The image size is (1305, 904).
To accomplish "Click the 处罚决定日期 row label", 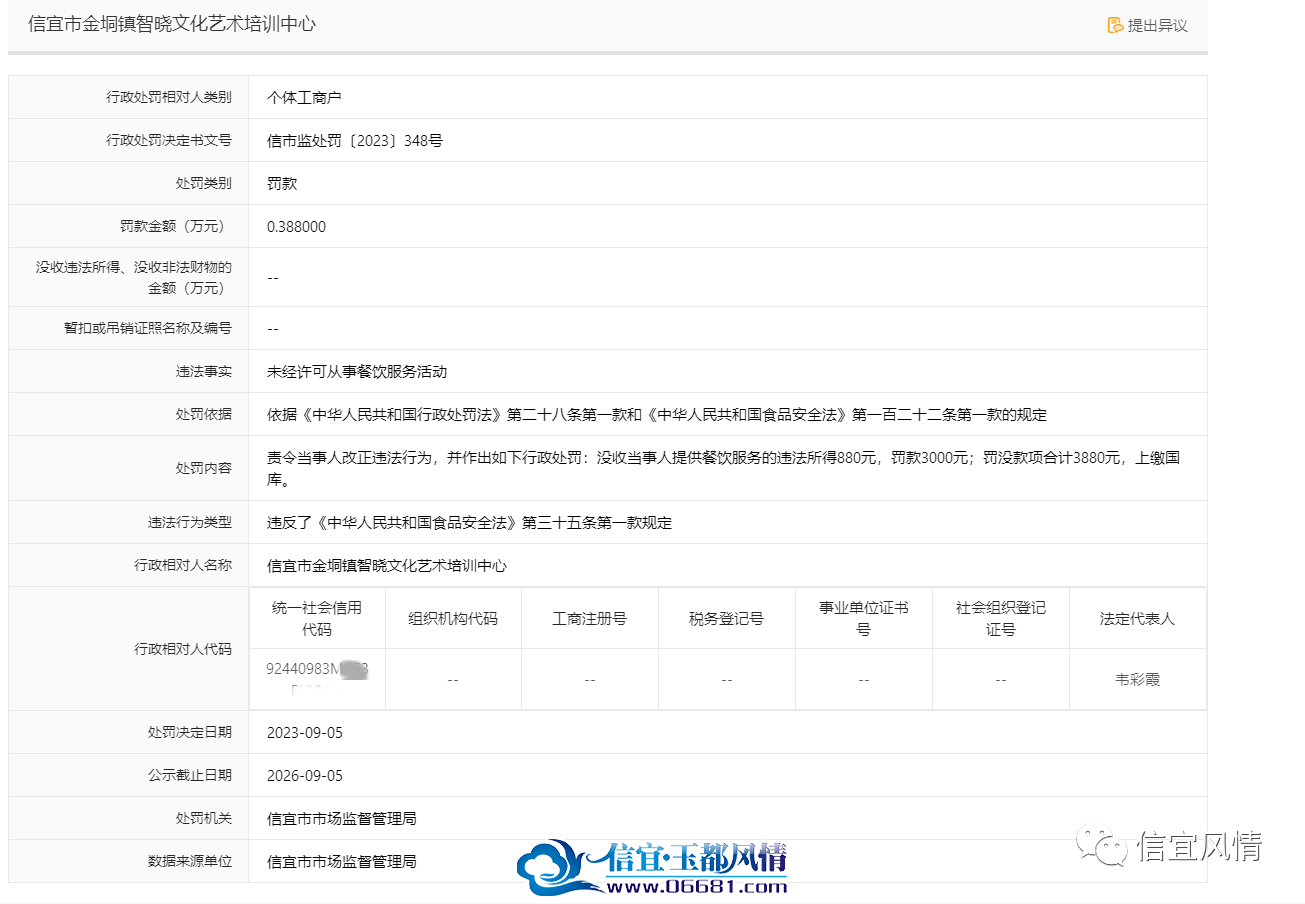I will click(190, 732).
